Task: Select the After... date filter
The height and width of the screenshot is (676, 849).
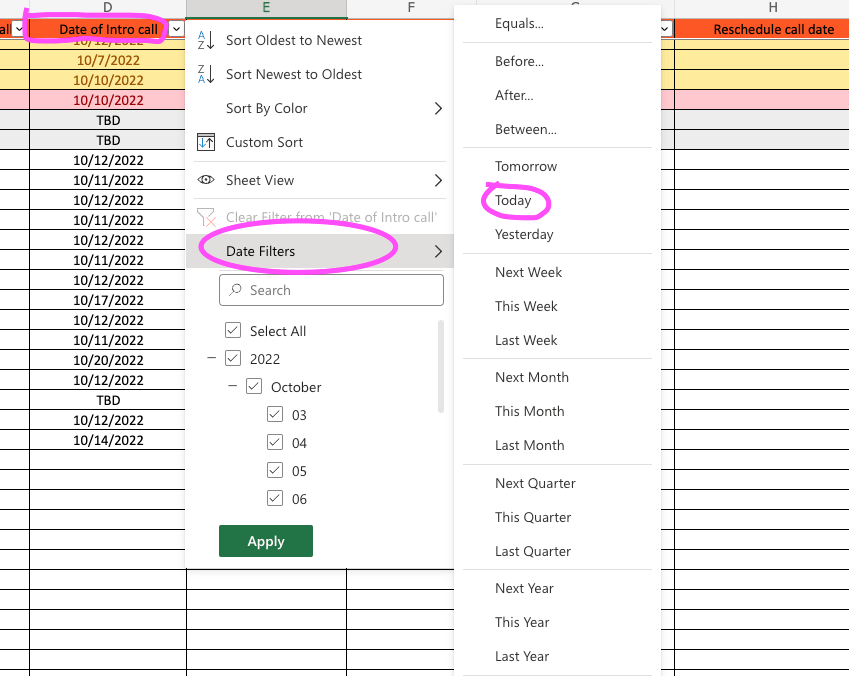Action: (558, 95)
